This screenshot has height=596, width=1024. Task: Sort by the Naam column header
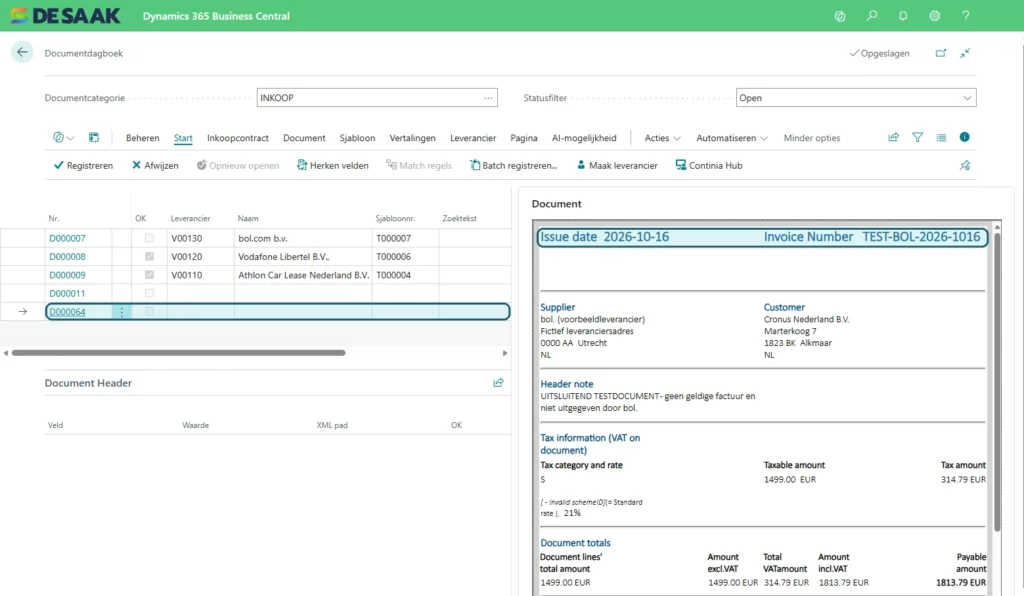248,219
